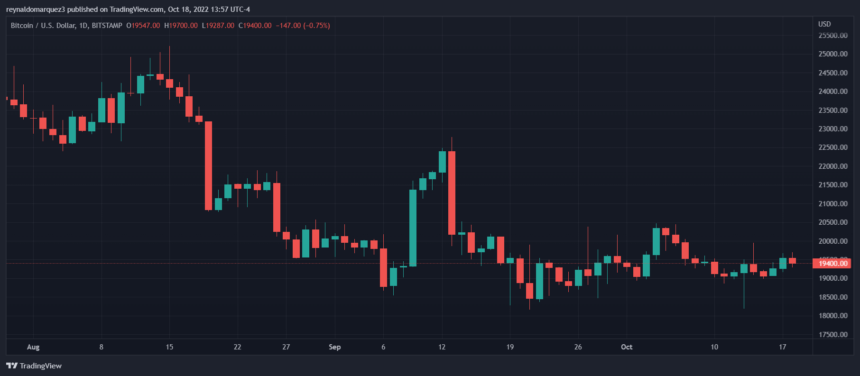This screenshot has width=860, height=376.
Task: Click the large red candle at Sep 13
Action: click(451, 192)
